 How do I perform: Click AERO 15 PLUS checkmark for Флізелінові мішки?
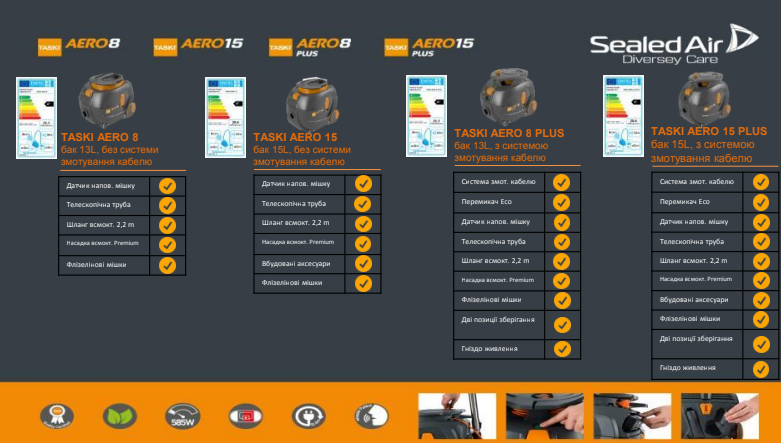point(761,319)
